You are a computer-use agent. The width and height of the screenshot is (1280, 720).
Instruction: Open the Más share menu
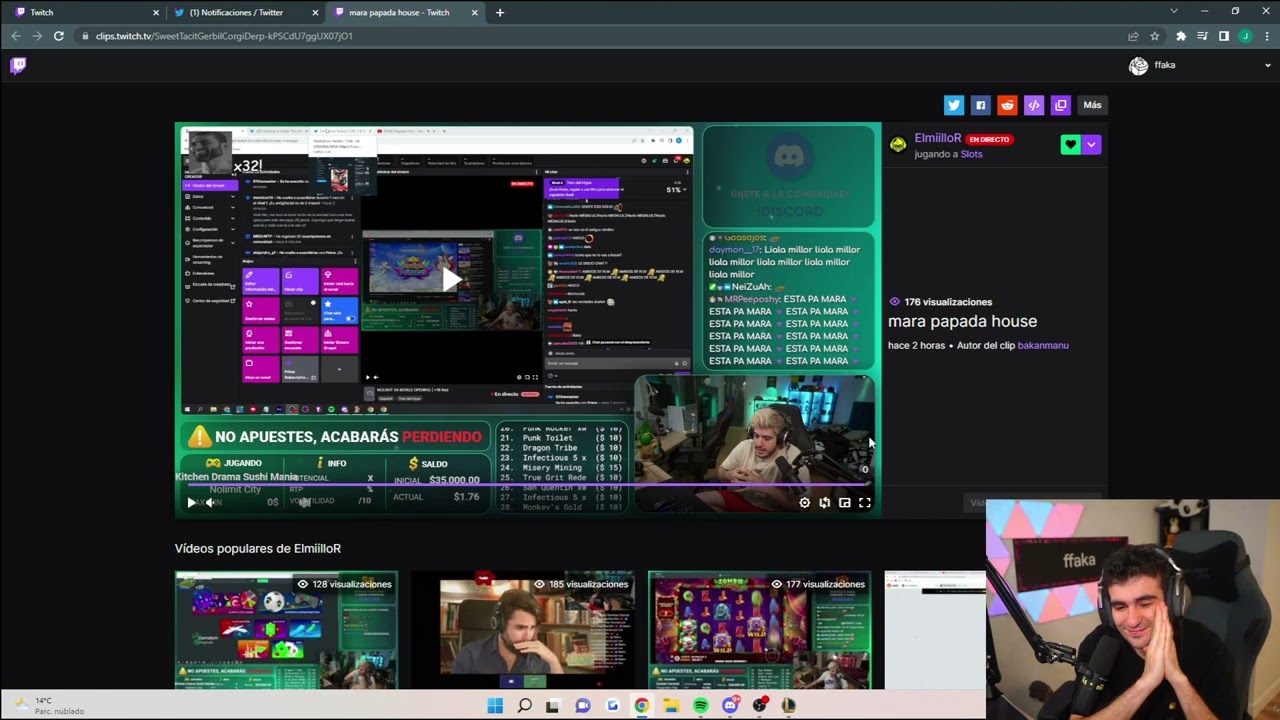pos(1092,105)
